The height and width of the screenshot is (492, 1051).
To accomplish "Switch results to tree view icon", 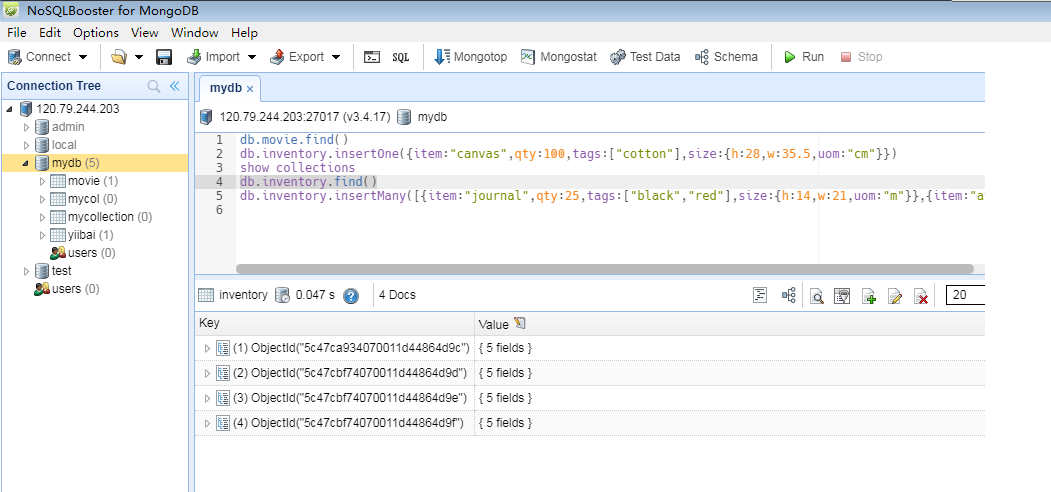I will coord(788,296).
